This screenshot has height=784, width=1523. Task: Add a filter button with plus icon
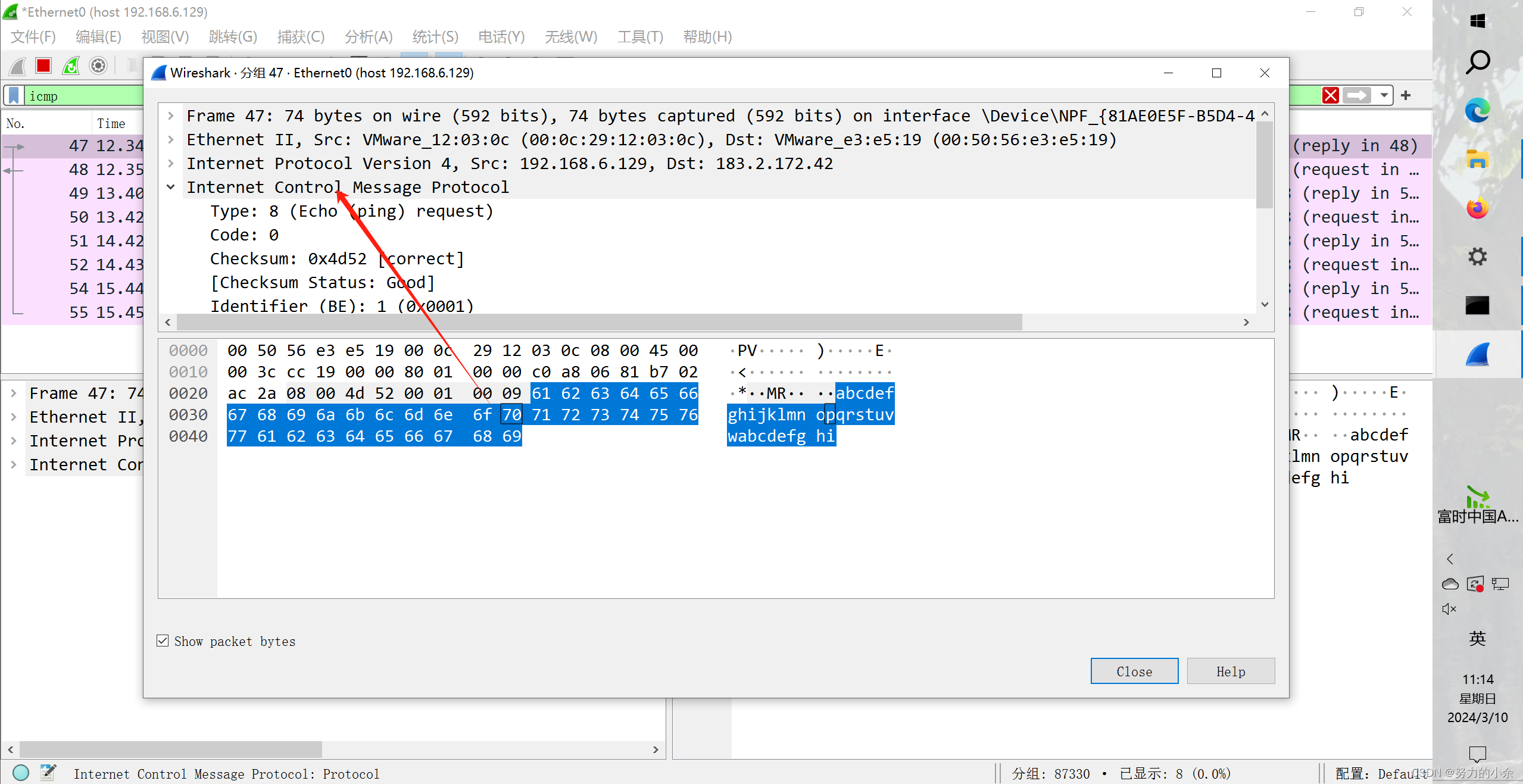[x=1406, y=95]
